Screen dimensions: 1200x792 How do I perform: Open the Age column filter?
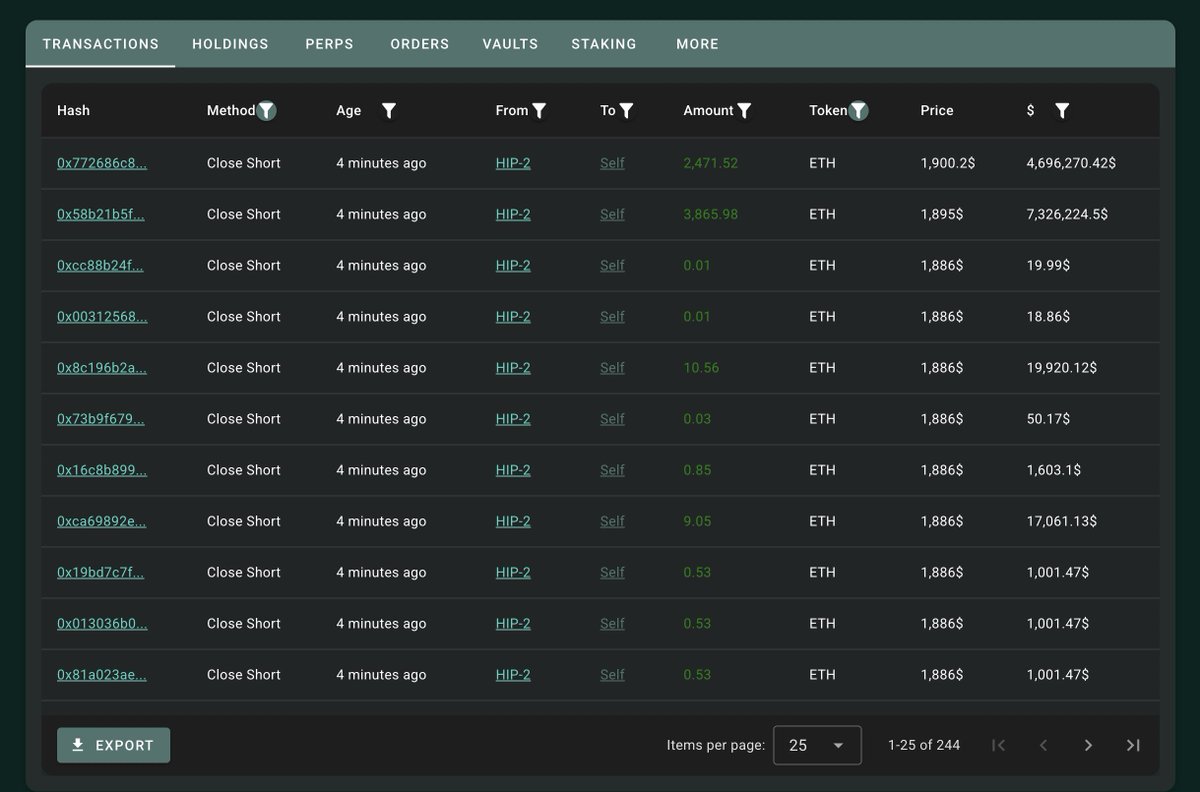coord(389,111)
